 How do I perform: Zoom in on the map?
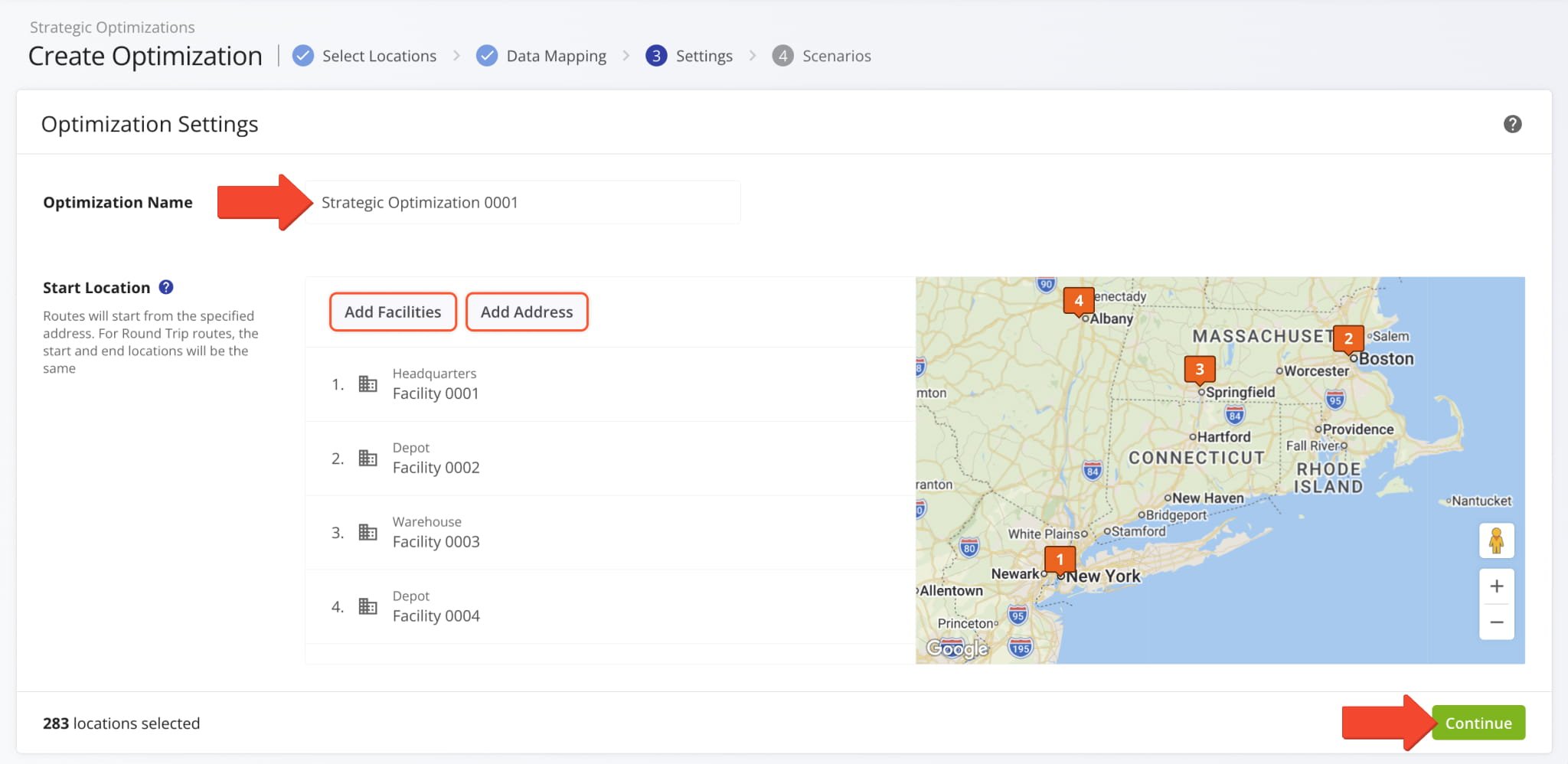[x=1496, y=586]
